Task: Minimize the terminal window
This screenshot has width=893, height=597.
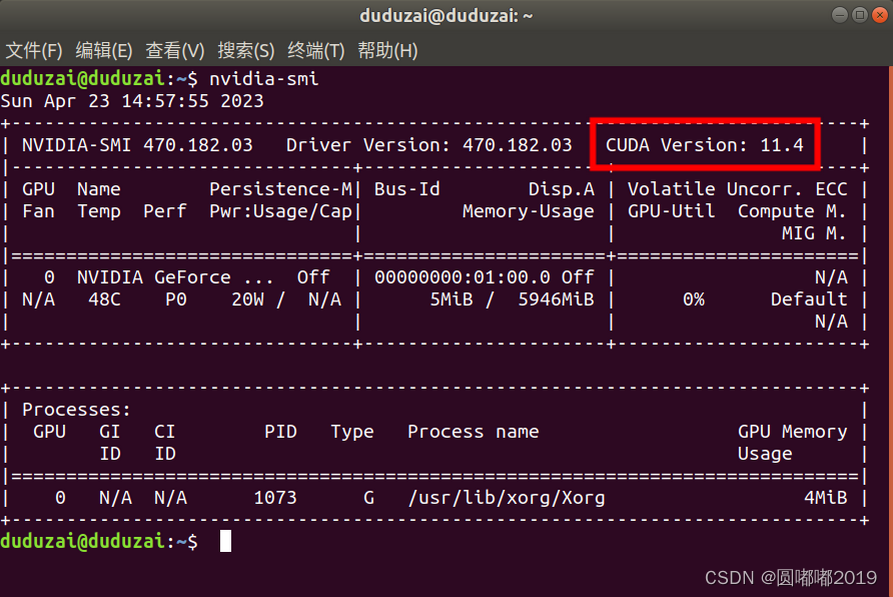Action: [x=839, y=15]
